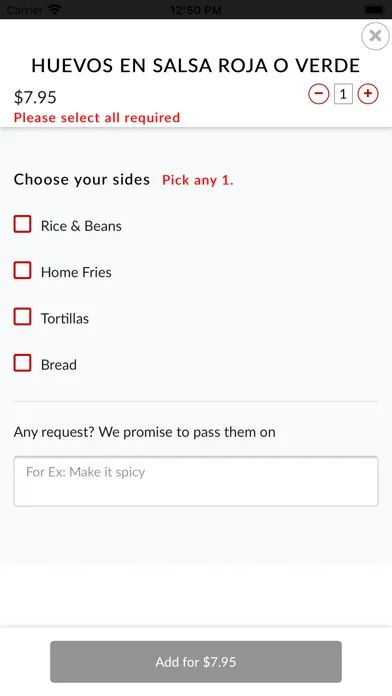Image resolution: width=392 pixels, height=696 pixels.
Task: Enable the Tortillas checkbox
Action: pos(23,316)
